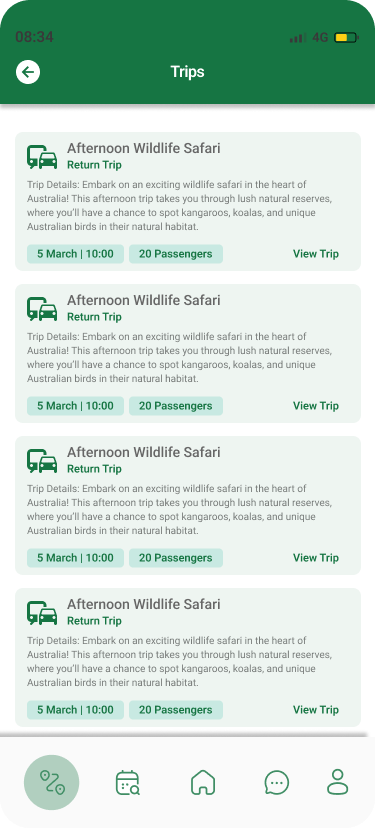Open profile via the person icon
This screenshot has width=375, height=828.
(x=338, y=782)
